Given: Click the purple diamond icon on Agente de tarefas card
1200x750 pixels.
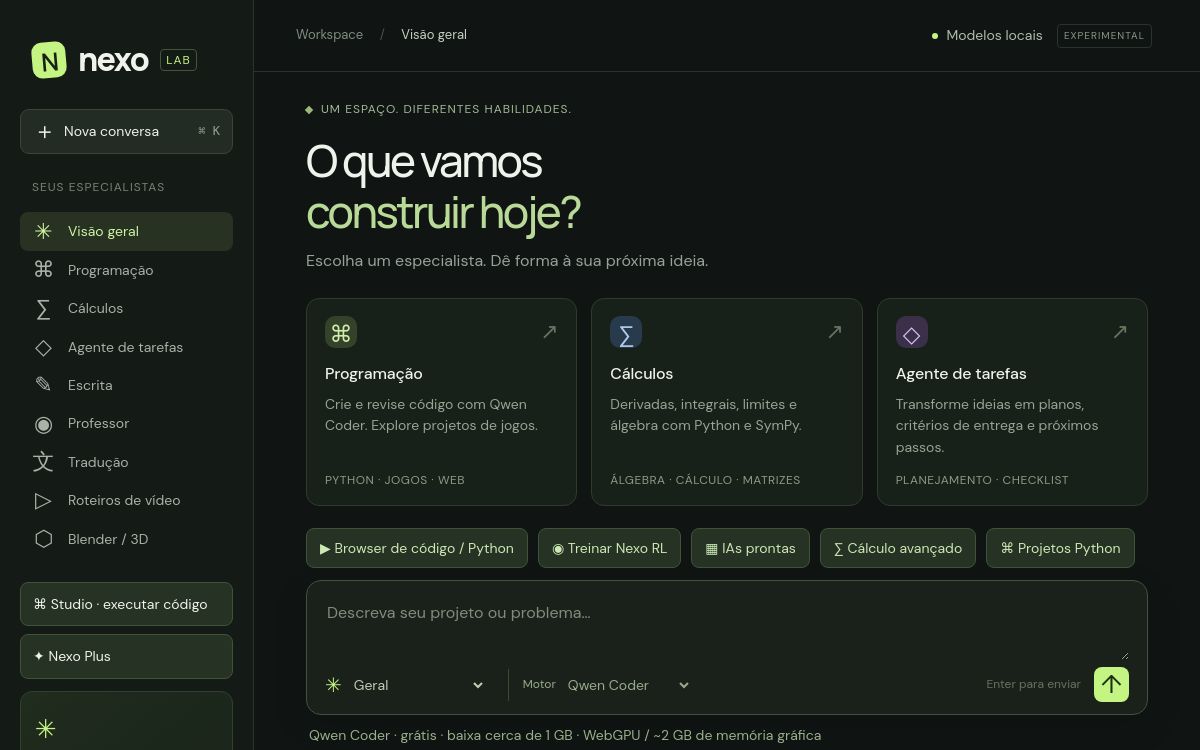Looking at the screenshot, I should (x=912, y=333).
